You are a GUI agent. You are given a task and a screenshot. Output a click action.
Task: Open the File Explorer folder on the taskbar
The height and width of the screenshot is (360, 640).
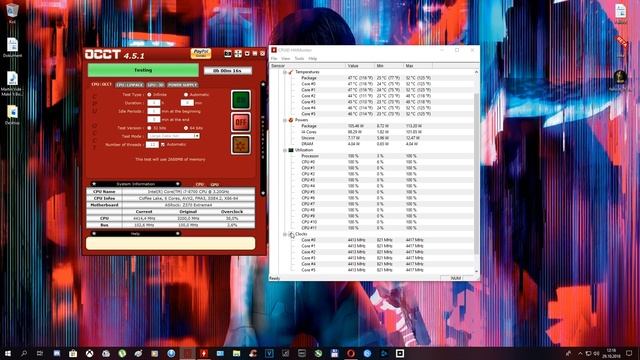click(x=236, y=353)
